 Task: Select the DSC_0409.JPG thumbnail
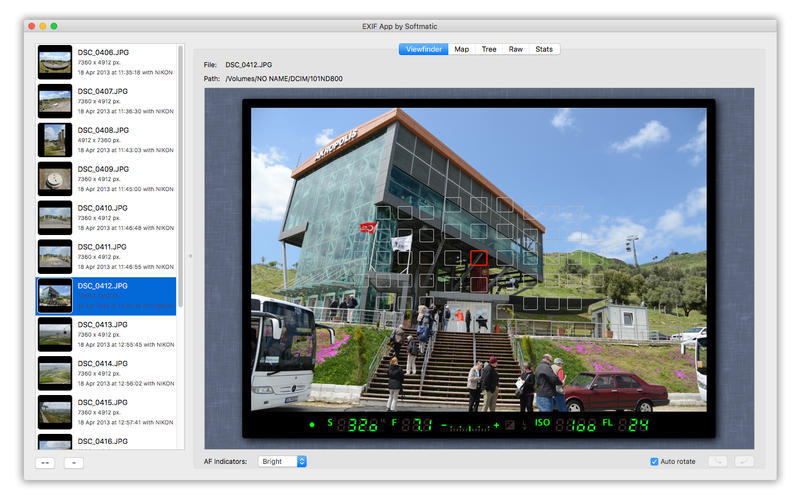tap(54, 179)
